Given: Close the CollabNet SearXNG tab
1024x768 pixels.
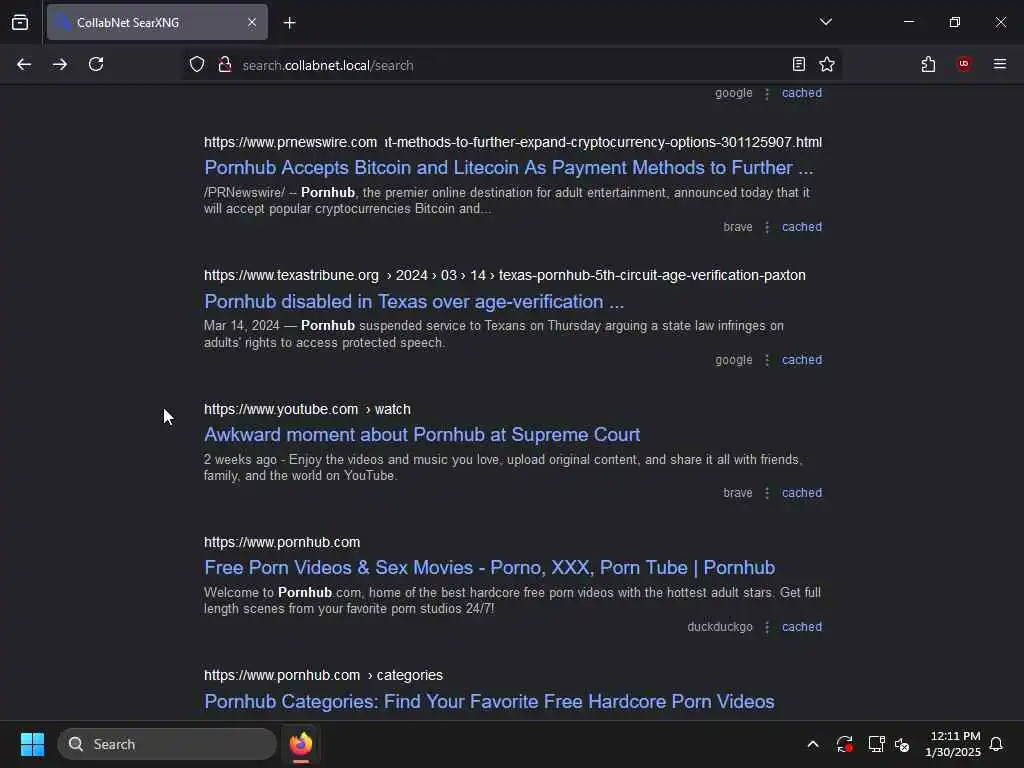Looking at the screenshot, I should tap(252, 23).
